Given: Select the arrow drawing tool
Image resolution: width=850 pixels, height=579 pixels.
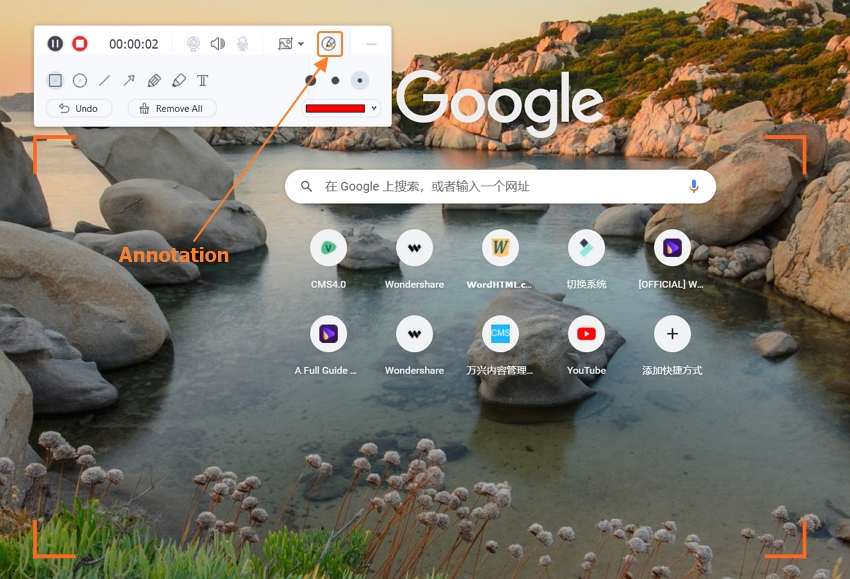Looking at the screenshot, I should tap(128, 81).
